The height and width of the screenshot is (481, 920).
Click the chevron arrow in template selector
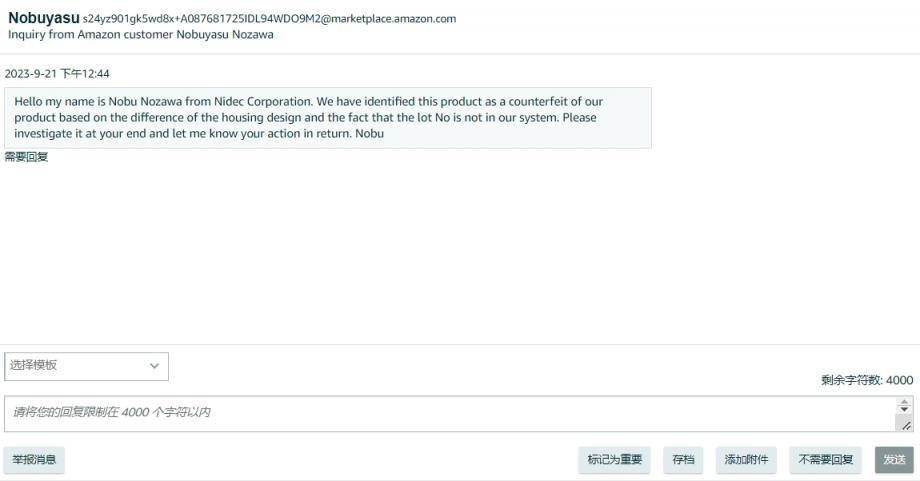tap(154, 366)
